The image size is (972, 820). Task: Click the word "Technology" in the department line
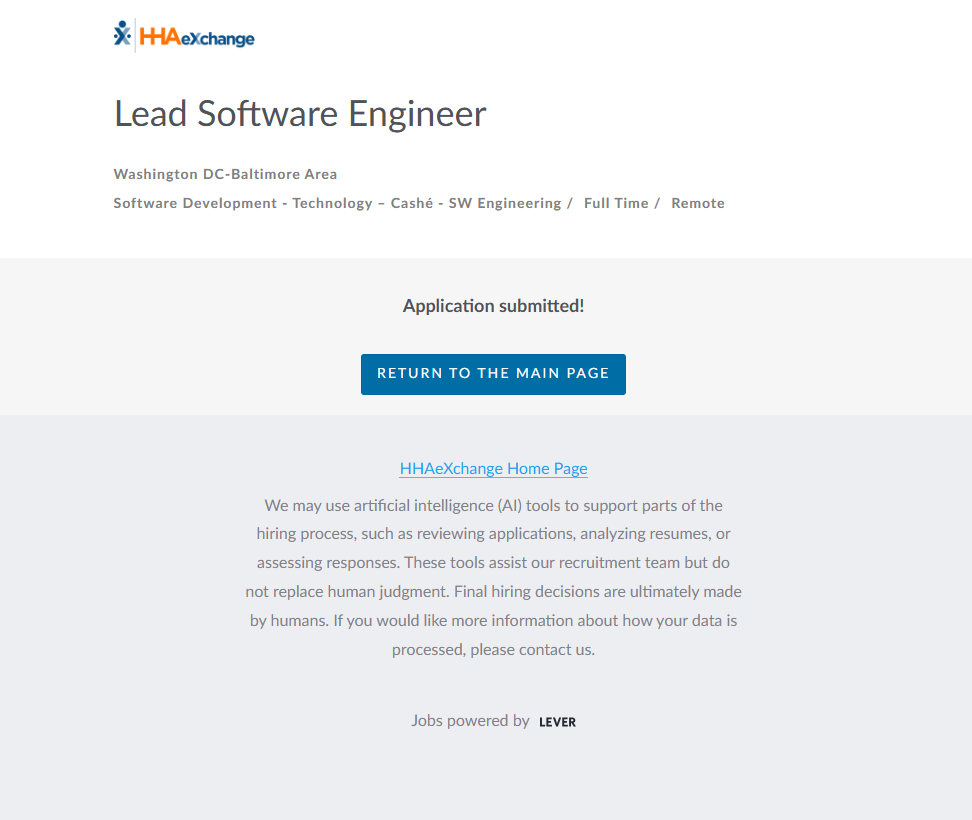(332, 203)
